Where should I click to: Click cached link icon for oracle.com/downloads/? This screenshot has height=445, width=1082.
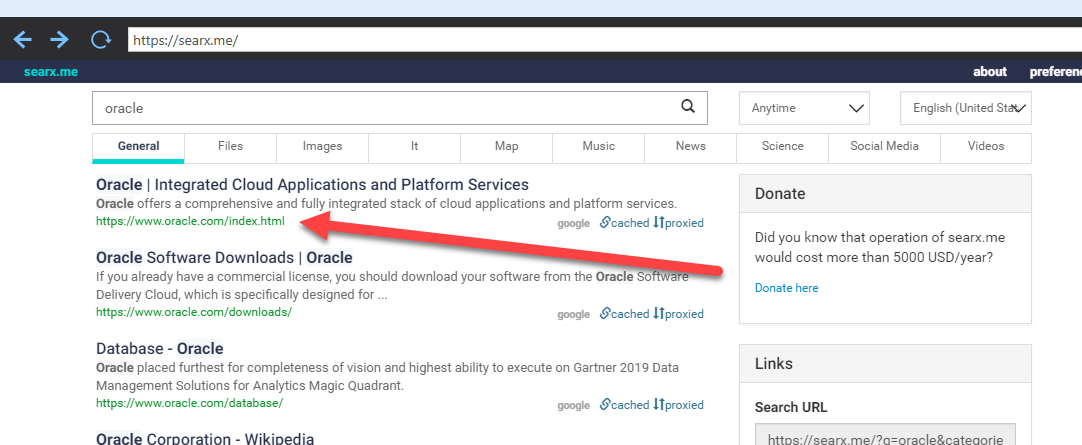[605, 313]
